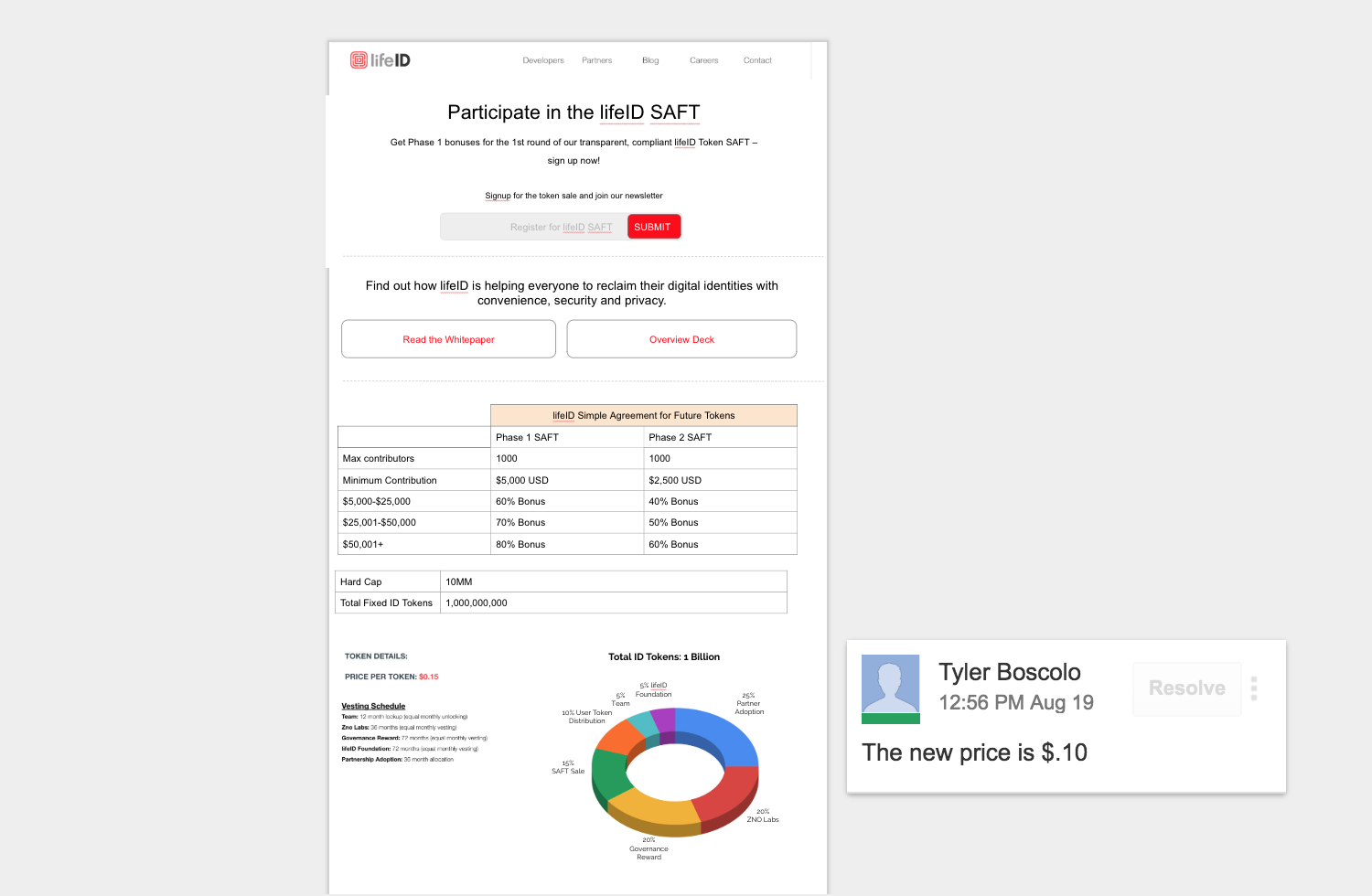The width and height of the screenshot is (1372, 896).
Task: Click the 'Total Fixed ID Tokens' cell
Action: (388, 603)
